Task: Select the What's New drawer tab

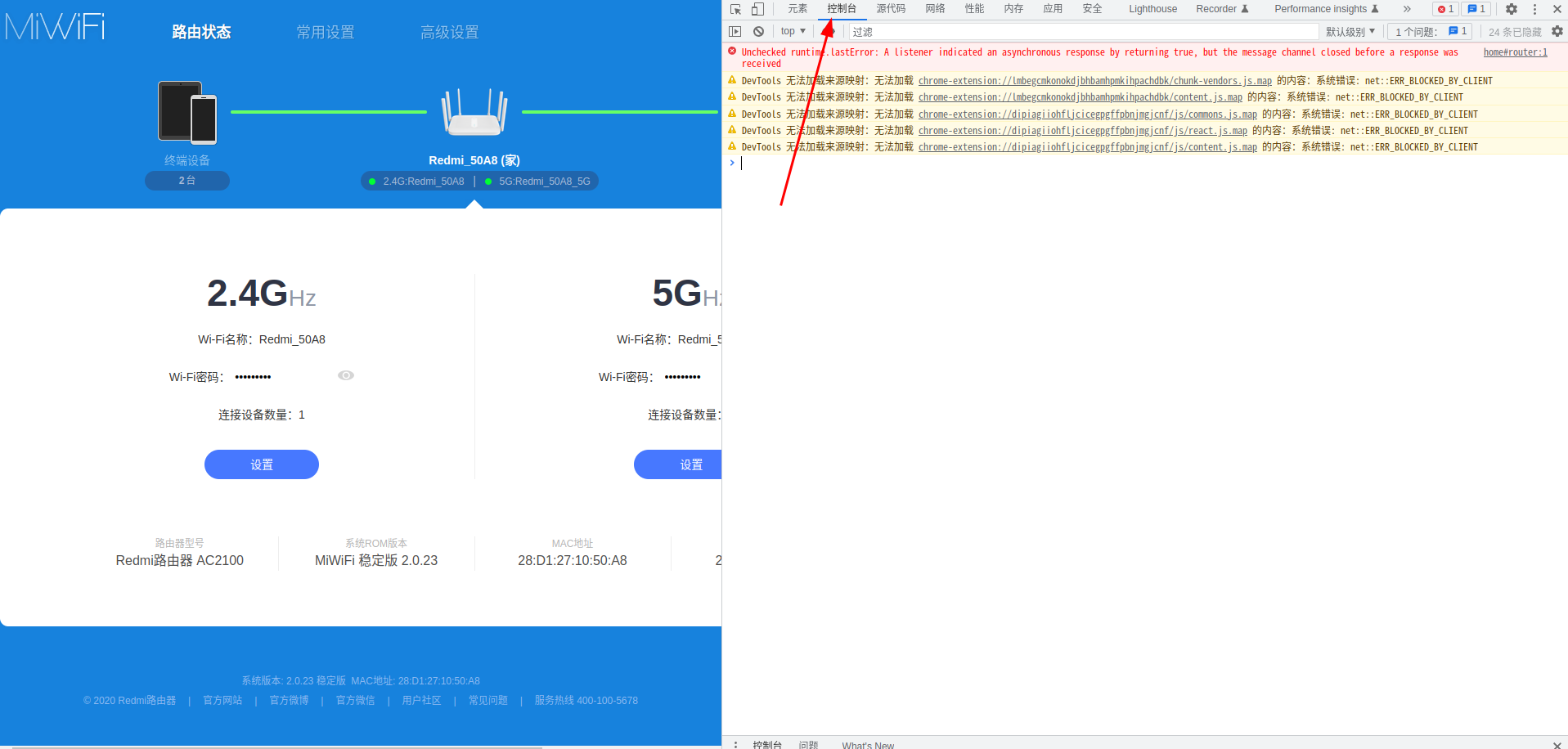Action: [868, 745]
